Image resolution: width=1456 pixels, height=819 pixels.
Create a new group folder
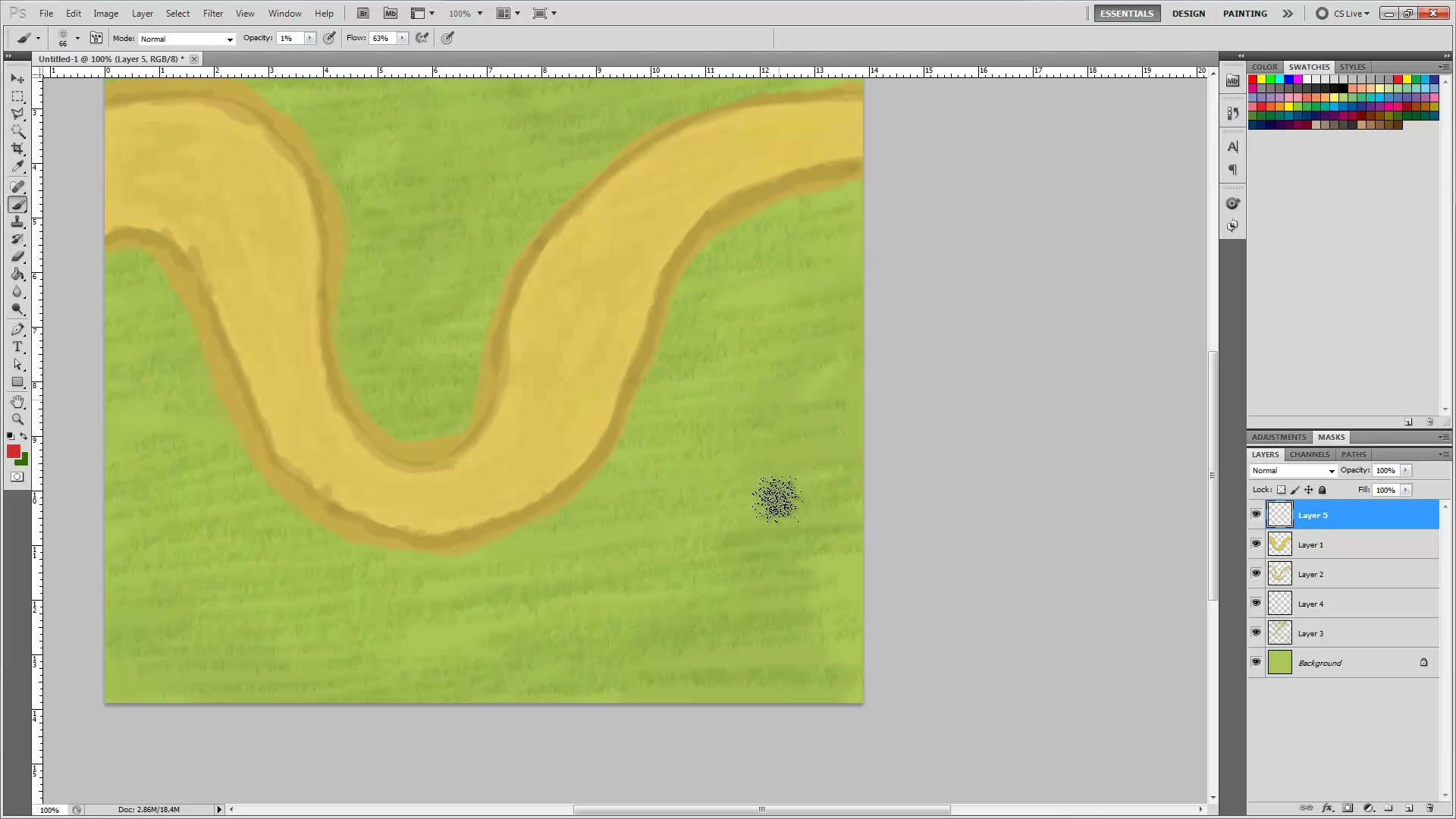[x=1389, y=808]
